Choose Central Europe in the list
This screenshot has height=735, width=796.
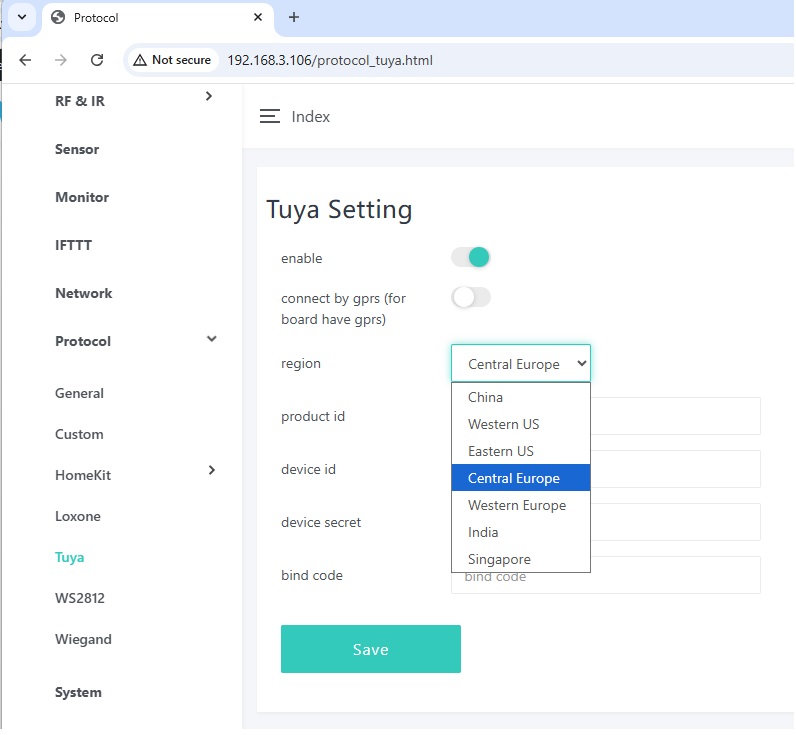[520, 478]
